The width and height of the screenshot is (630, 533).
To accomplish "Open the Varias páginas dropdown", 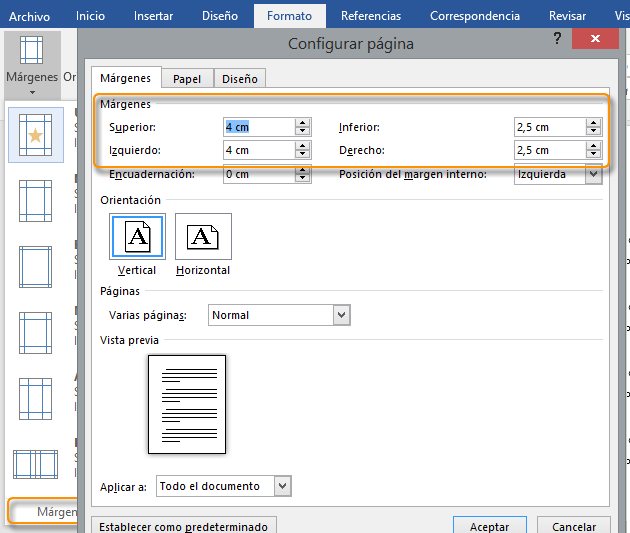I will (x=342, y=315).
